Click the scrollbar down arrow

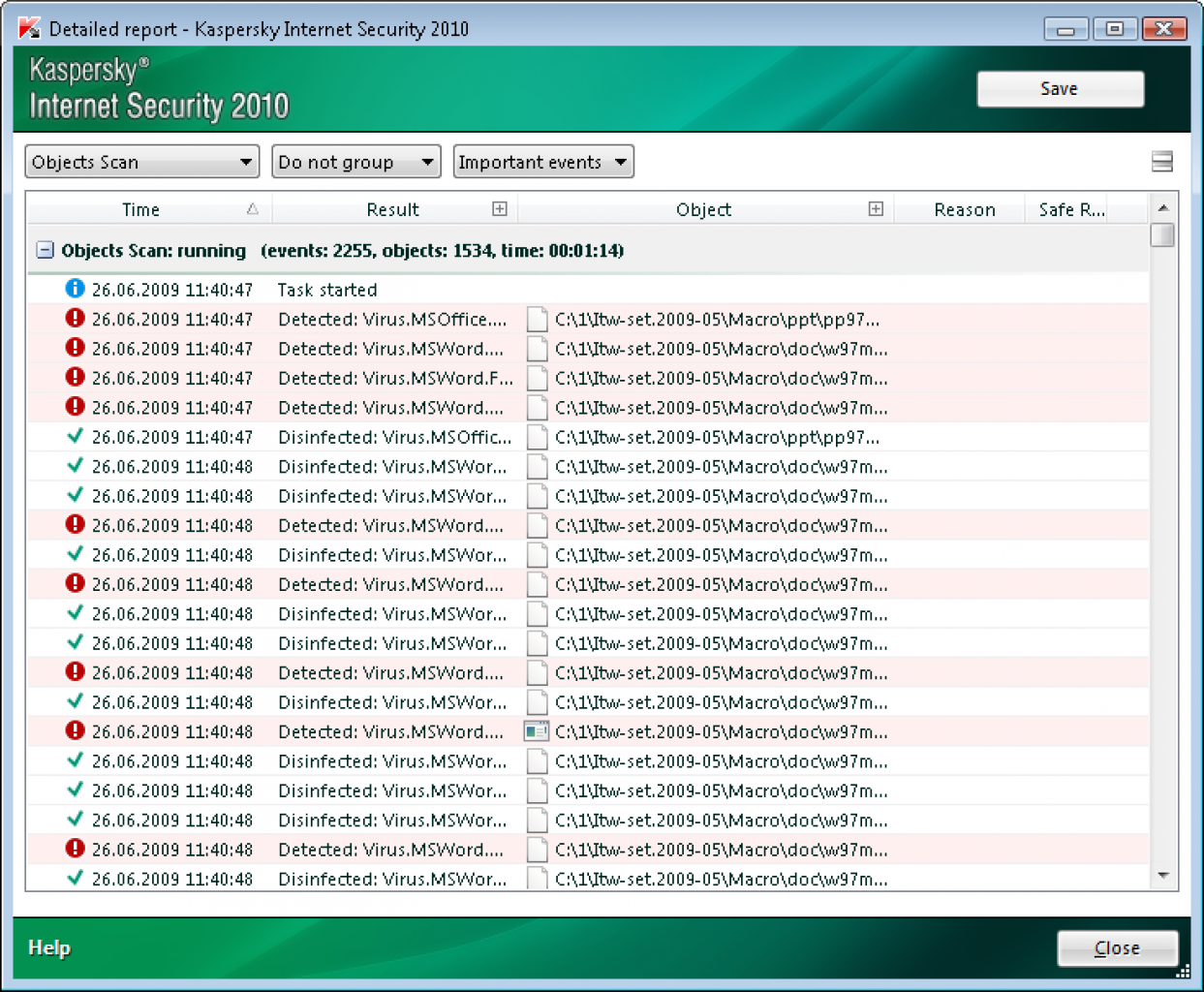[x=1163, y=876]
